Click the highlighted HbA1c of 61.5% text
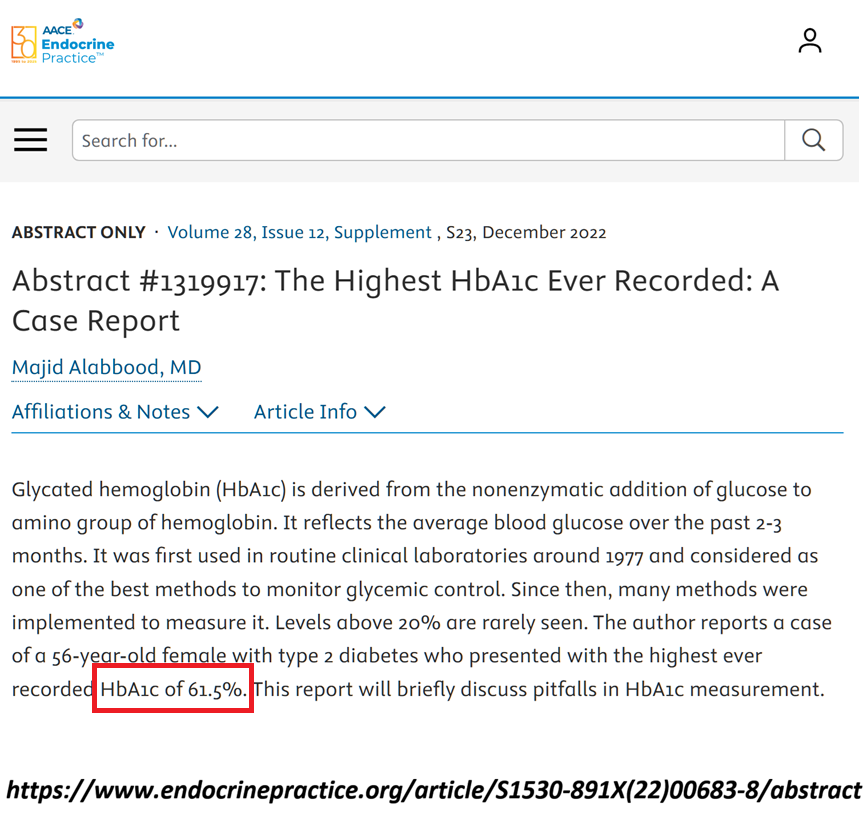This screenshot has height=831, width=865. 172,688
